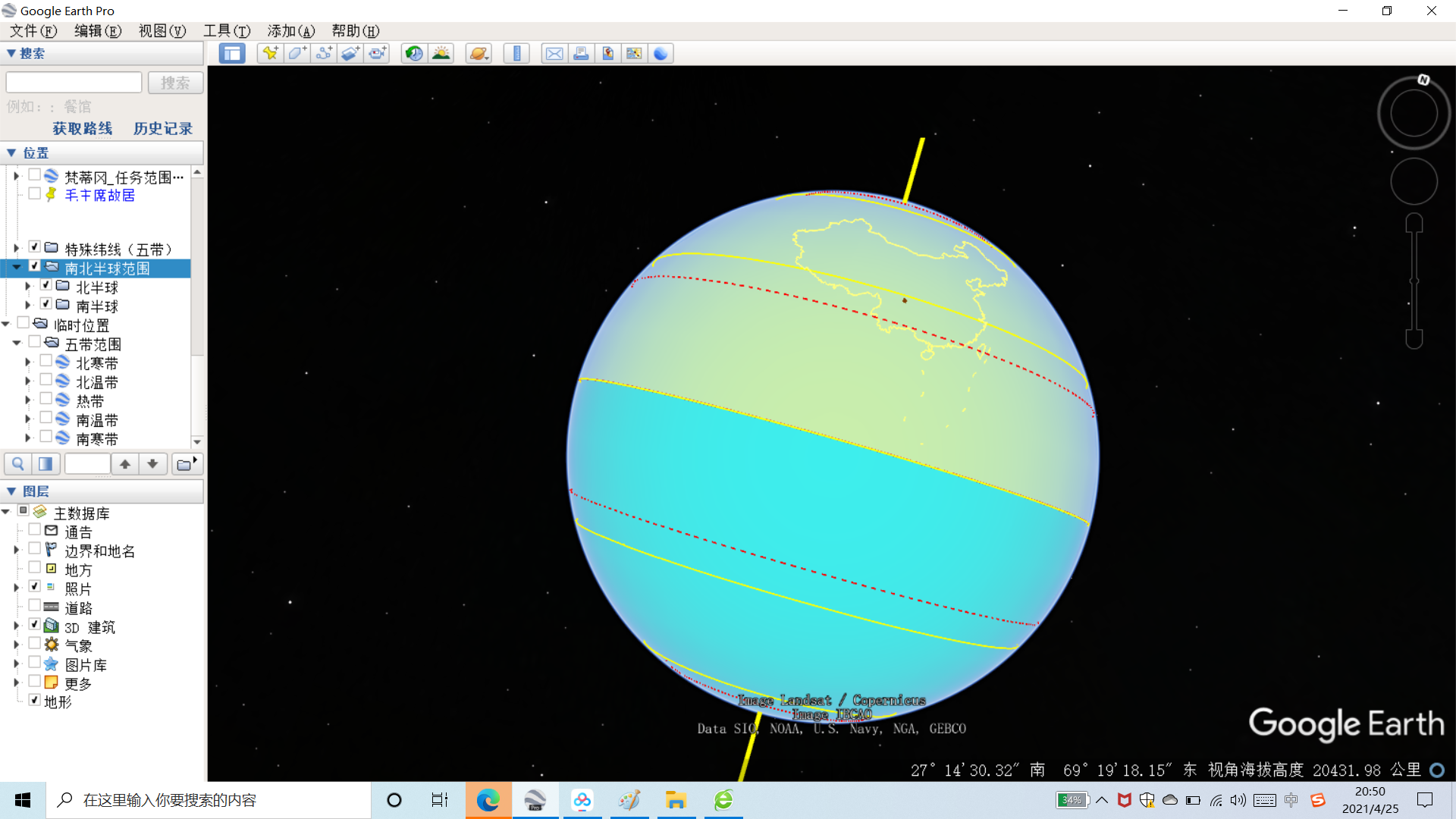Open the ruler measurement tool
This screenshot has height=819, width=1456.
[x=516, y=53]
